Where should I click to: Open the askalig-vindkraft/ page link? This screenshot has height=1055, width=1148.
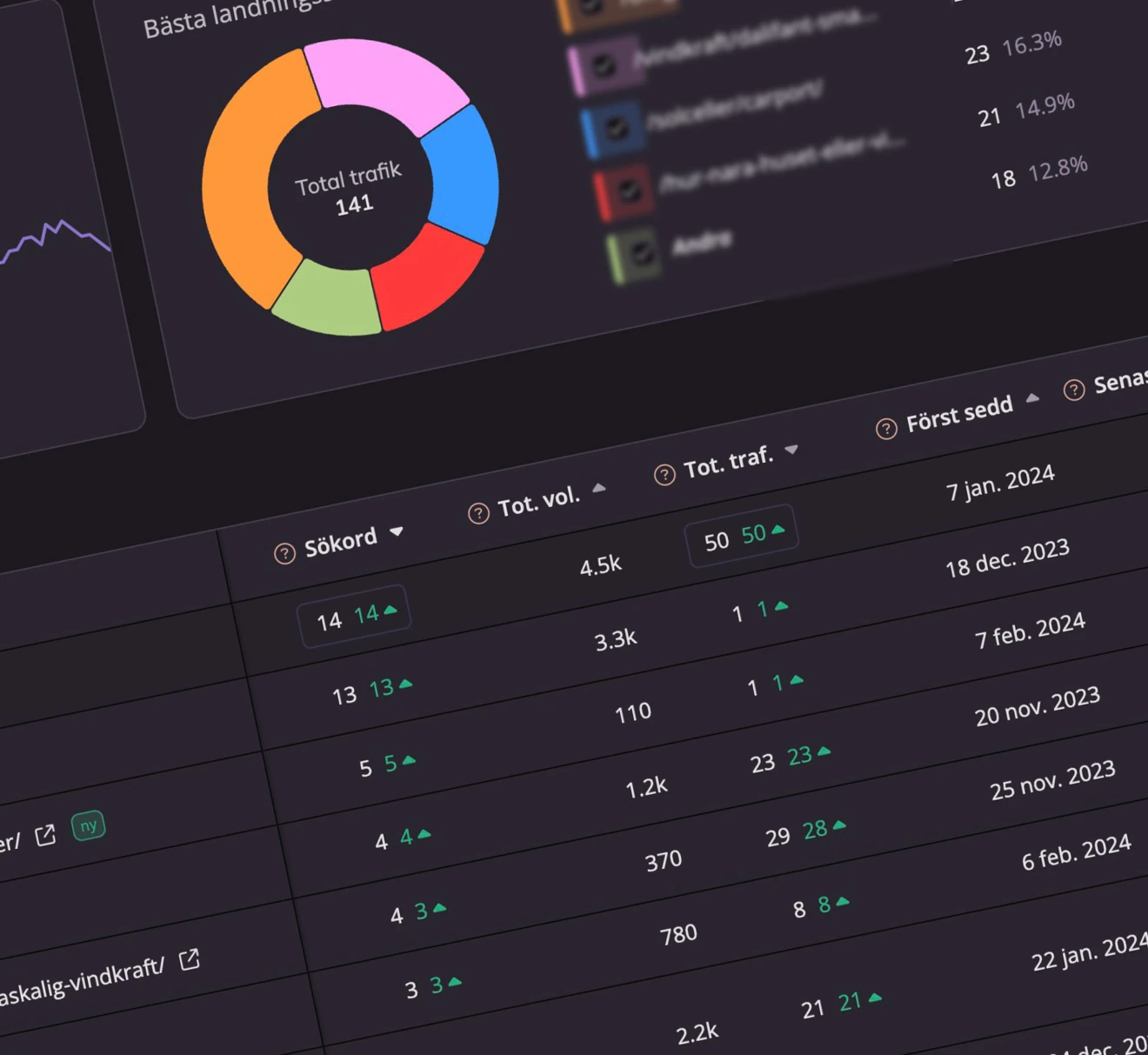click(x=81, y=981)
